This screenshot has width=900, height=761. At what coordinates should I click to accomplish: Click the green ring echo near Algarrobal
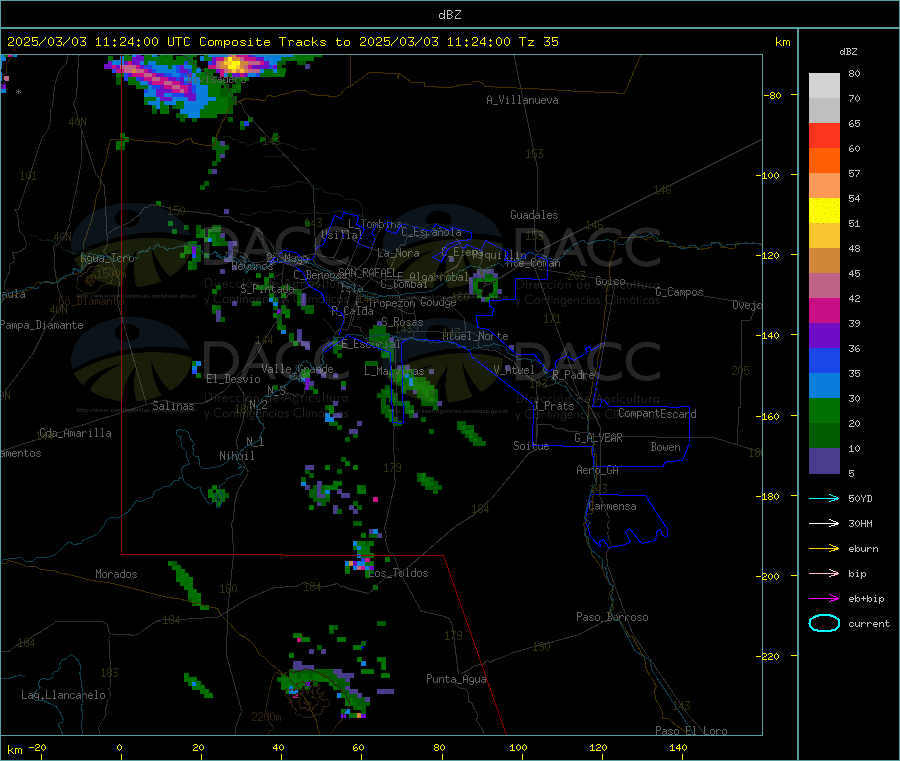pos(486,284)
